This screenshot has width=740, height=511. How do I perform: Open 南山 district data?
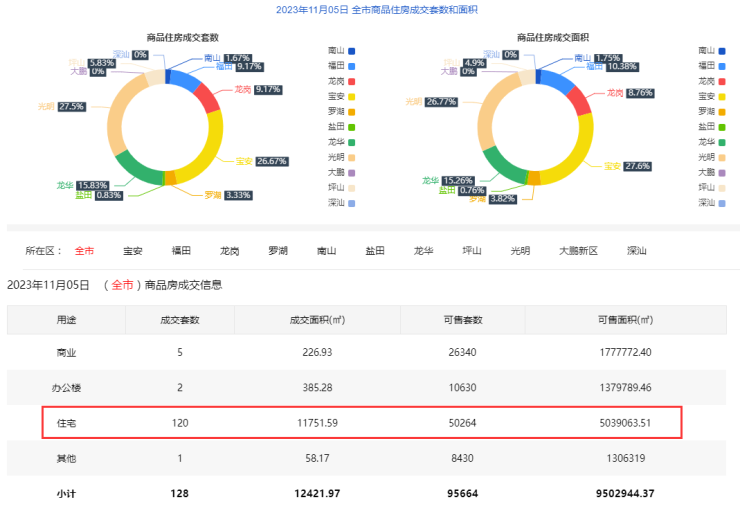click(x=326, y=251)
